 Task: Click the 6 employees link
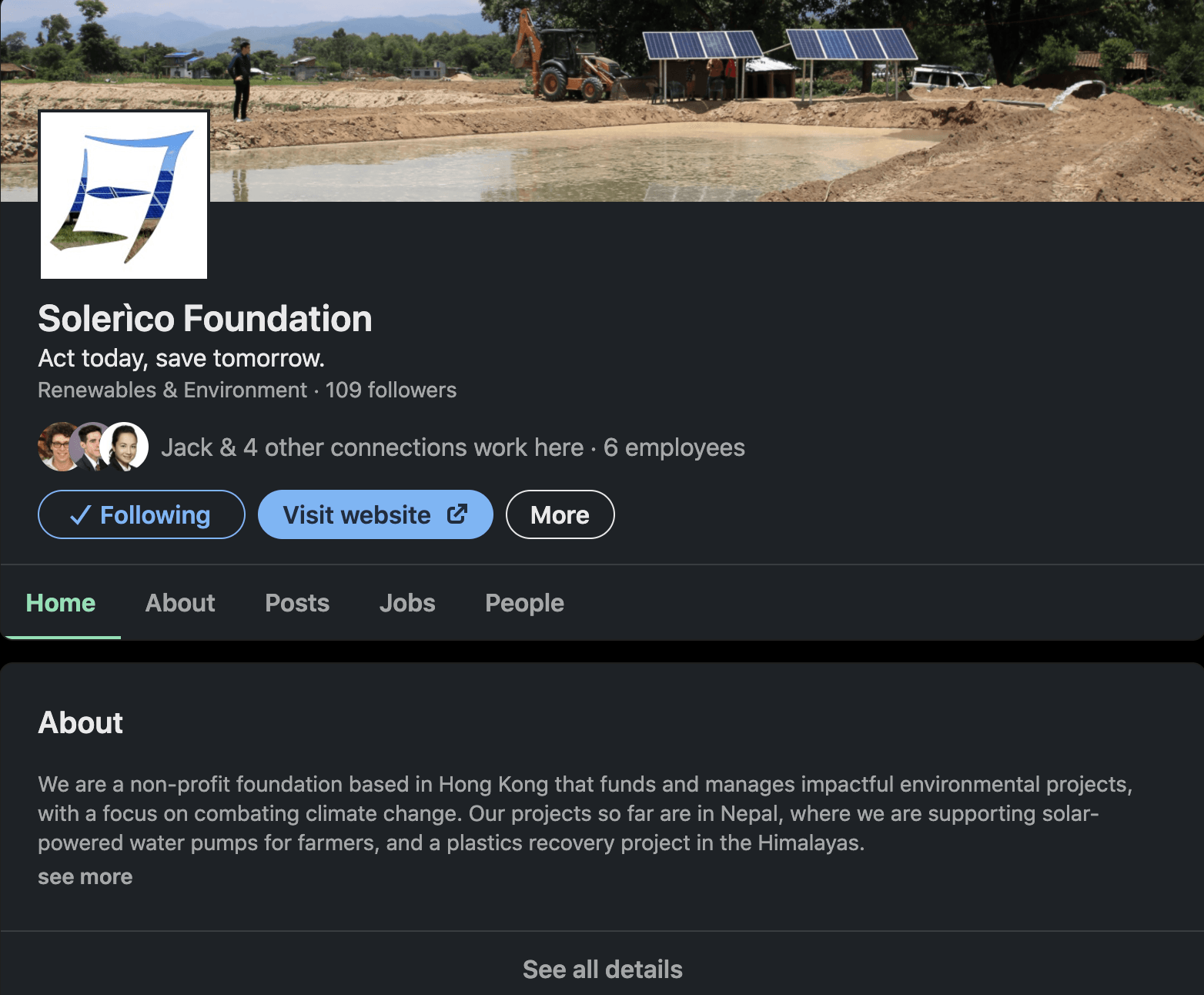pos(674,447)
